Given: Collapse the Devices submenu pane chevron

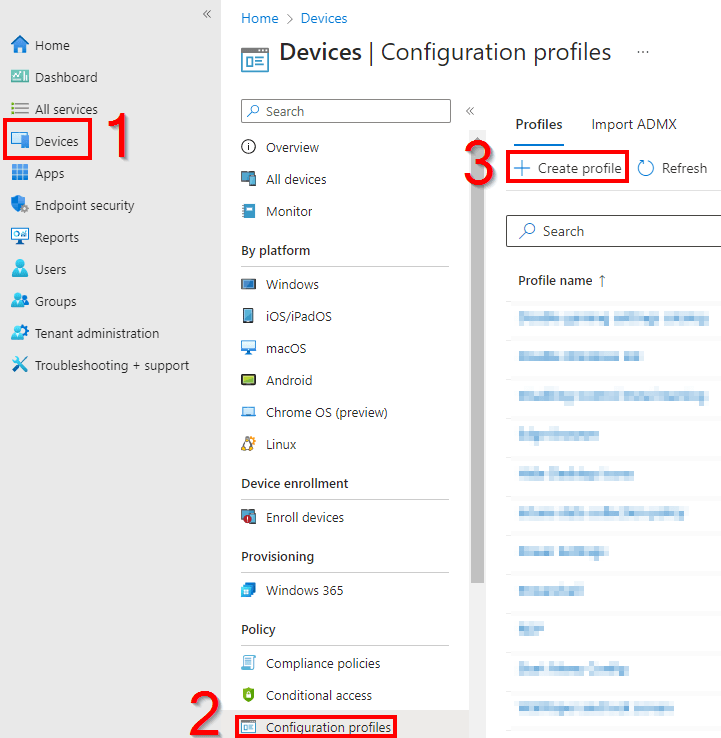Looking at the screenshot, I should (470, 111).
